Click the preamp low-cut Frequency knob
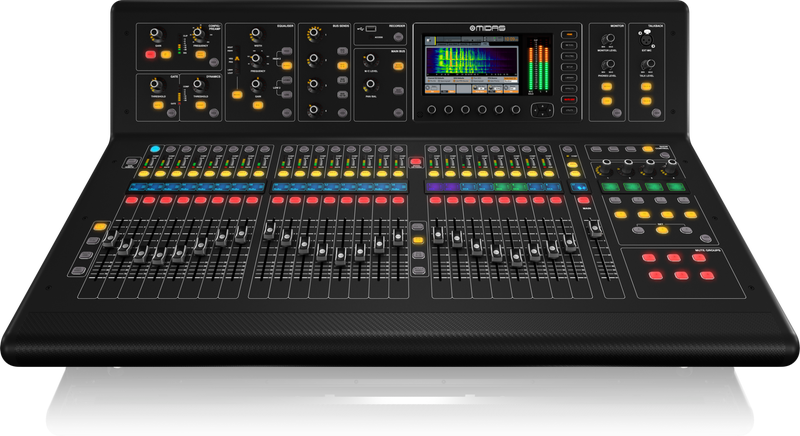This screenshot has height=436, width=800. coord(199,35)
